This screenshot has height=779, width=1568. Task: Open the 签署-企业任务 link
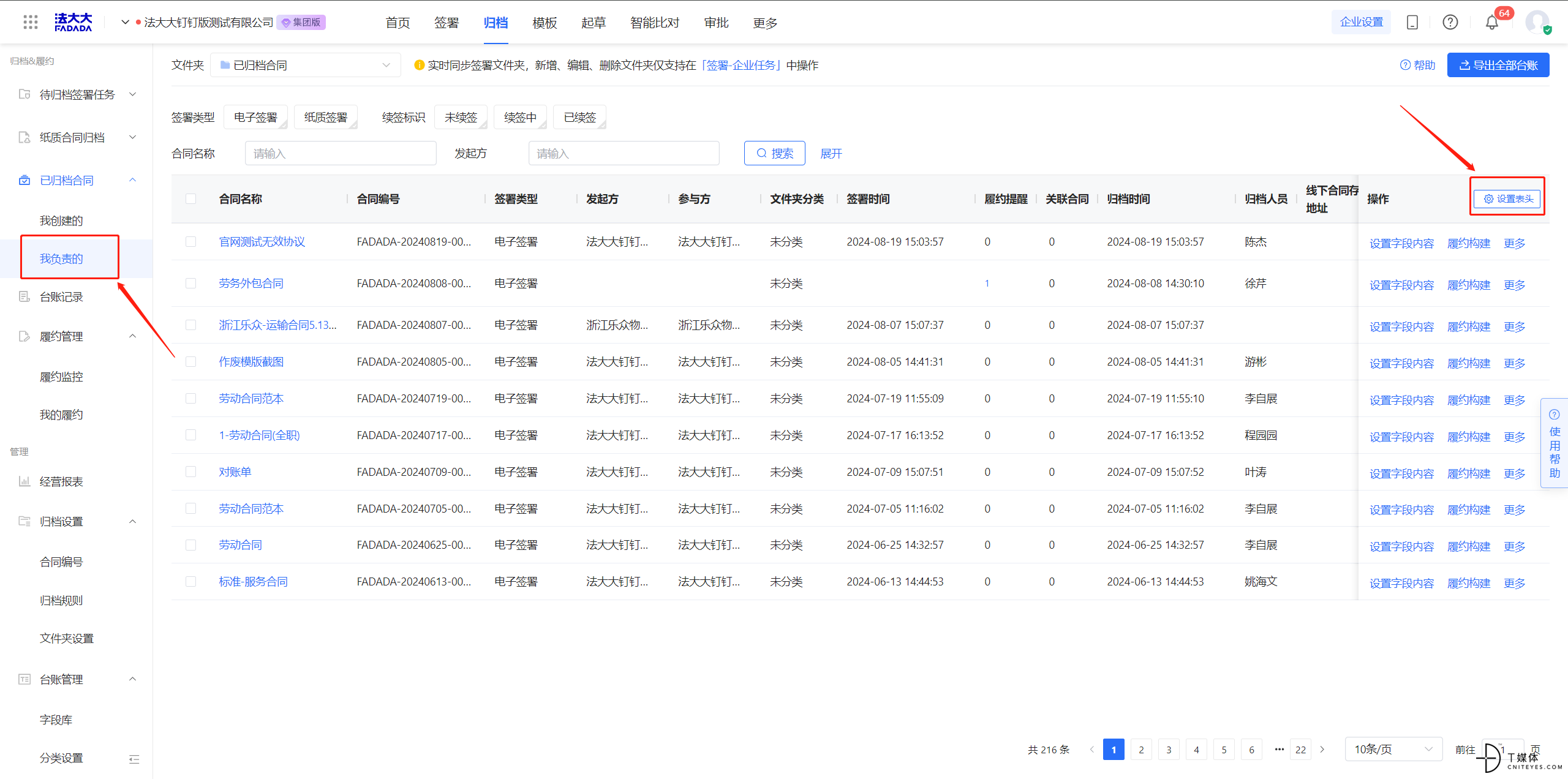[741, 65]
